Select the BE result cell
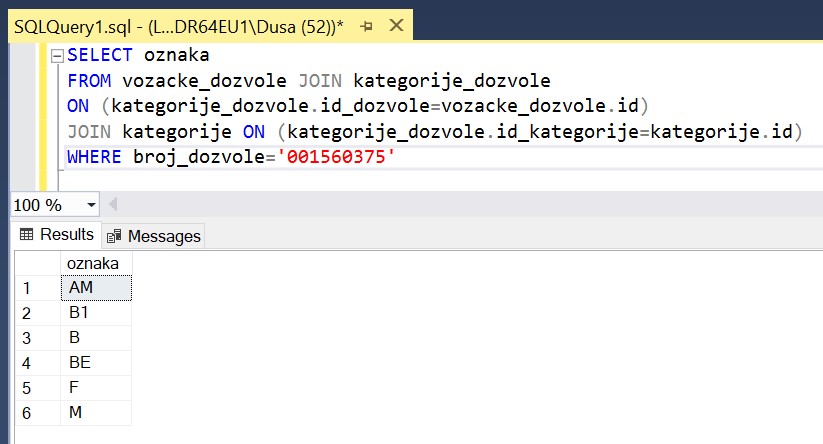Screen dimensions: 823x444 click(x=96, y=363)
